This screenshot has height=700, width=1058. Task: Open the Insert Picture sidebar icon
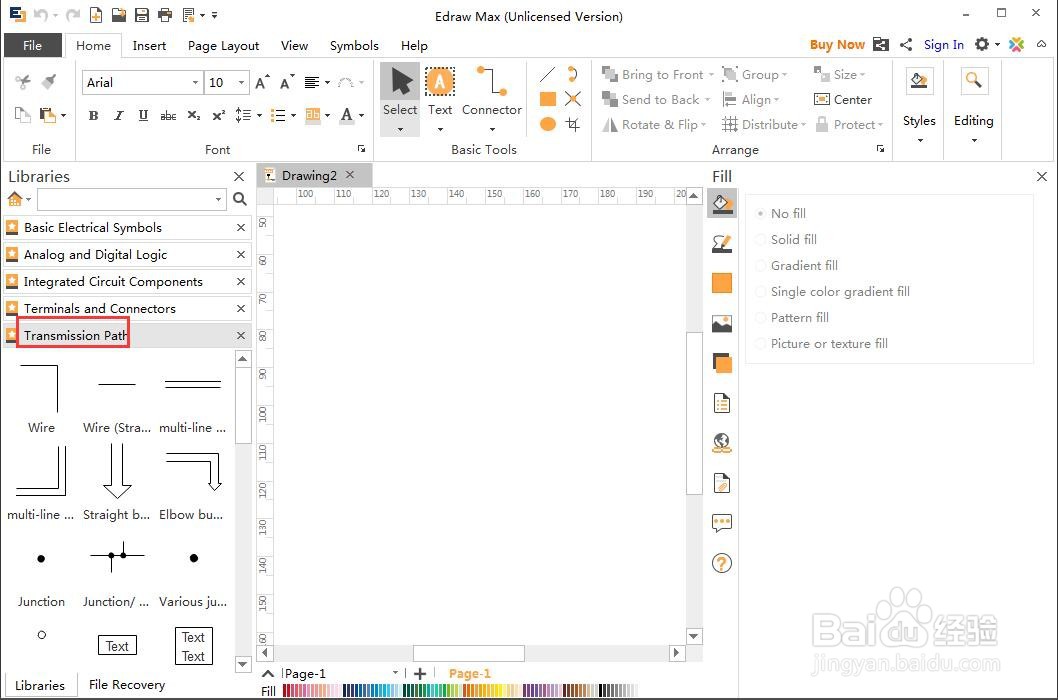click(722, 324)
